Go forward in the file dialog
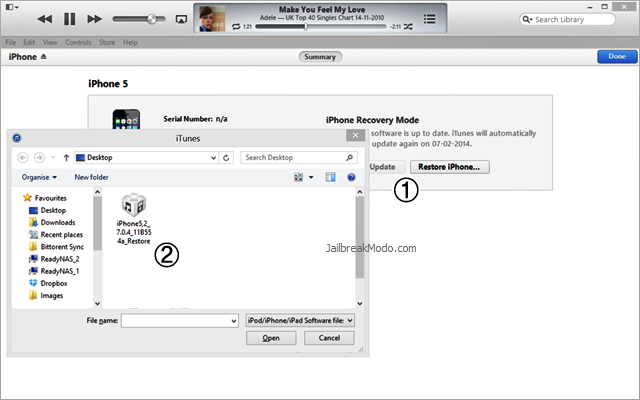 point(39,158)
